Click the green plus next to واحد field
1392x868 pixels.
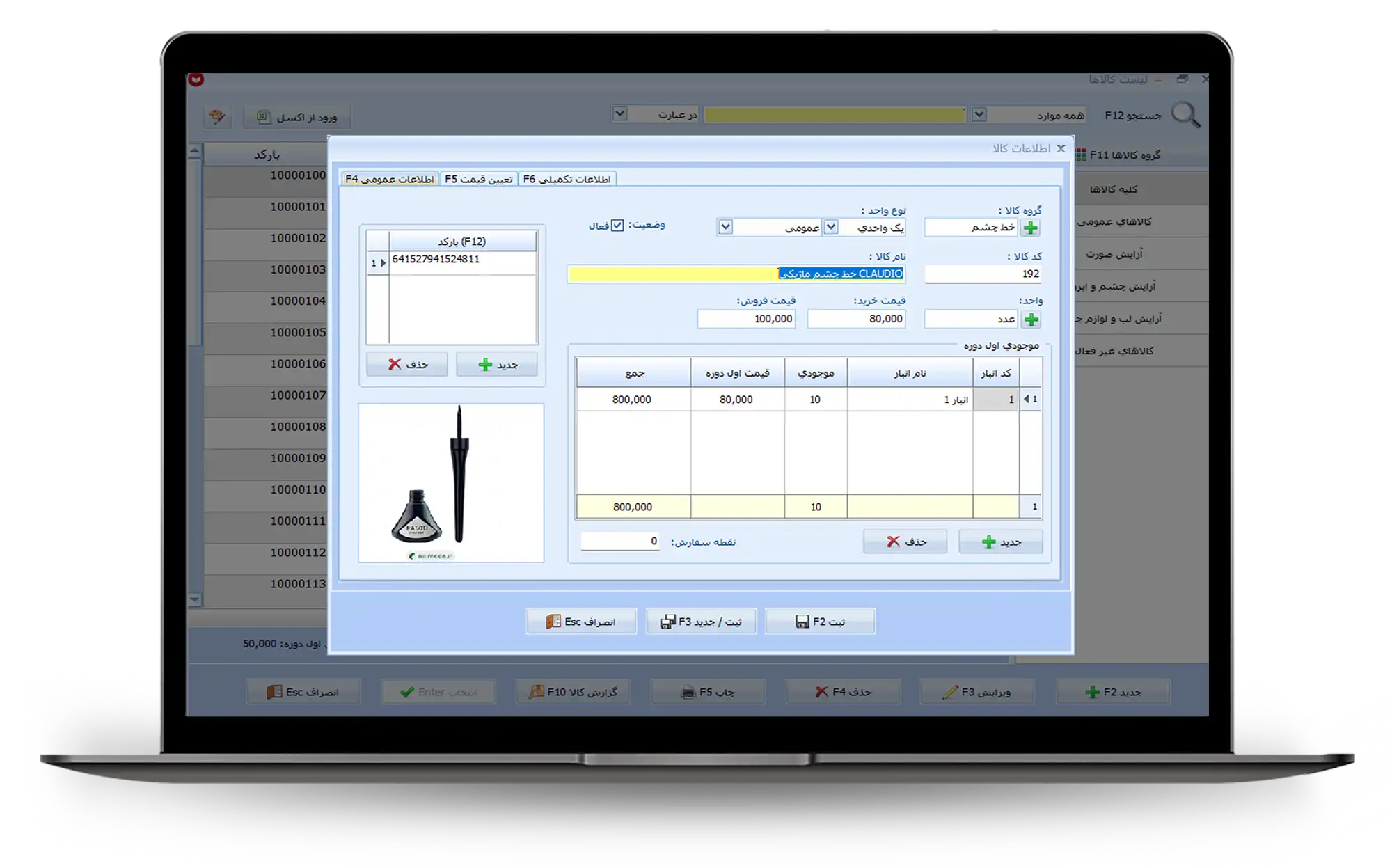(1031, 319)
